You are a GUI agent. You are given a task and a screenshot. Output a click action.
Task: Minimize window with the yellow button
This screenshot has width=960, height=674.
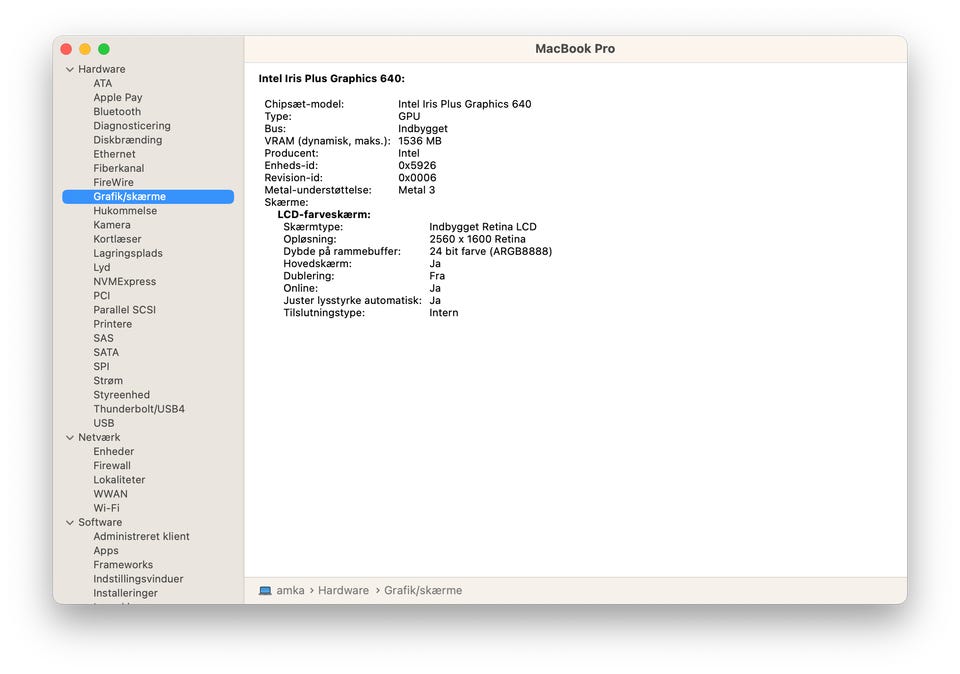pos(85,49)
